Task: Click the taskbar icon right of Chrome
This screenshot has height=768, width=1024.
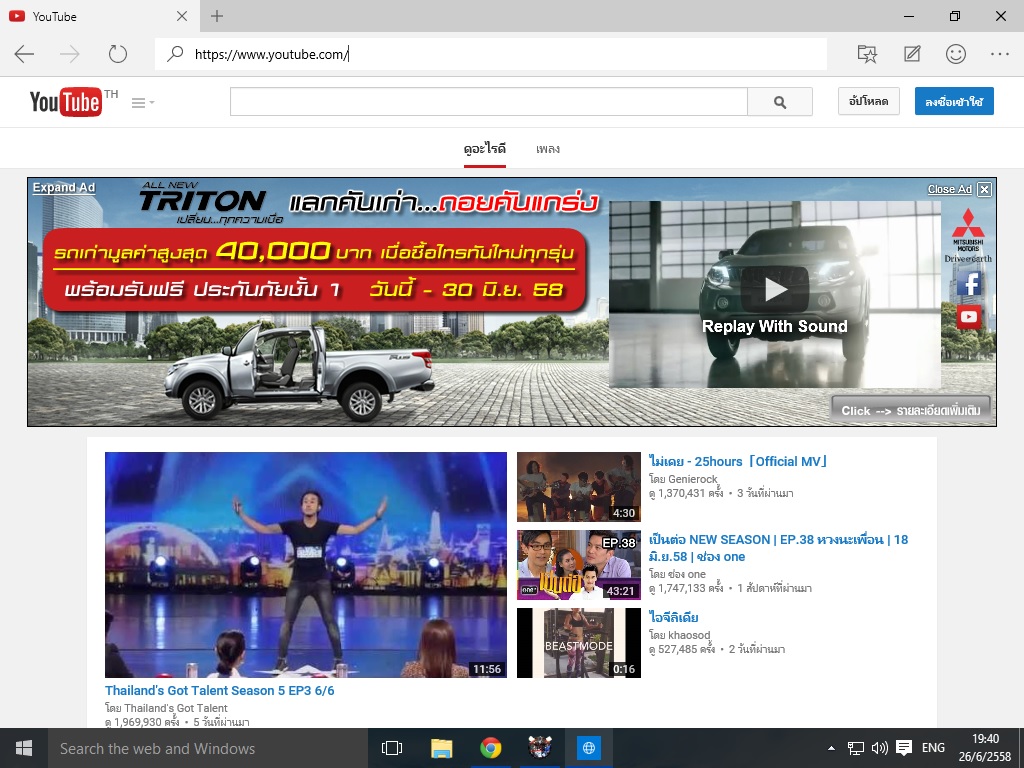Action: pos(540,748)
